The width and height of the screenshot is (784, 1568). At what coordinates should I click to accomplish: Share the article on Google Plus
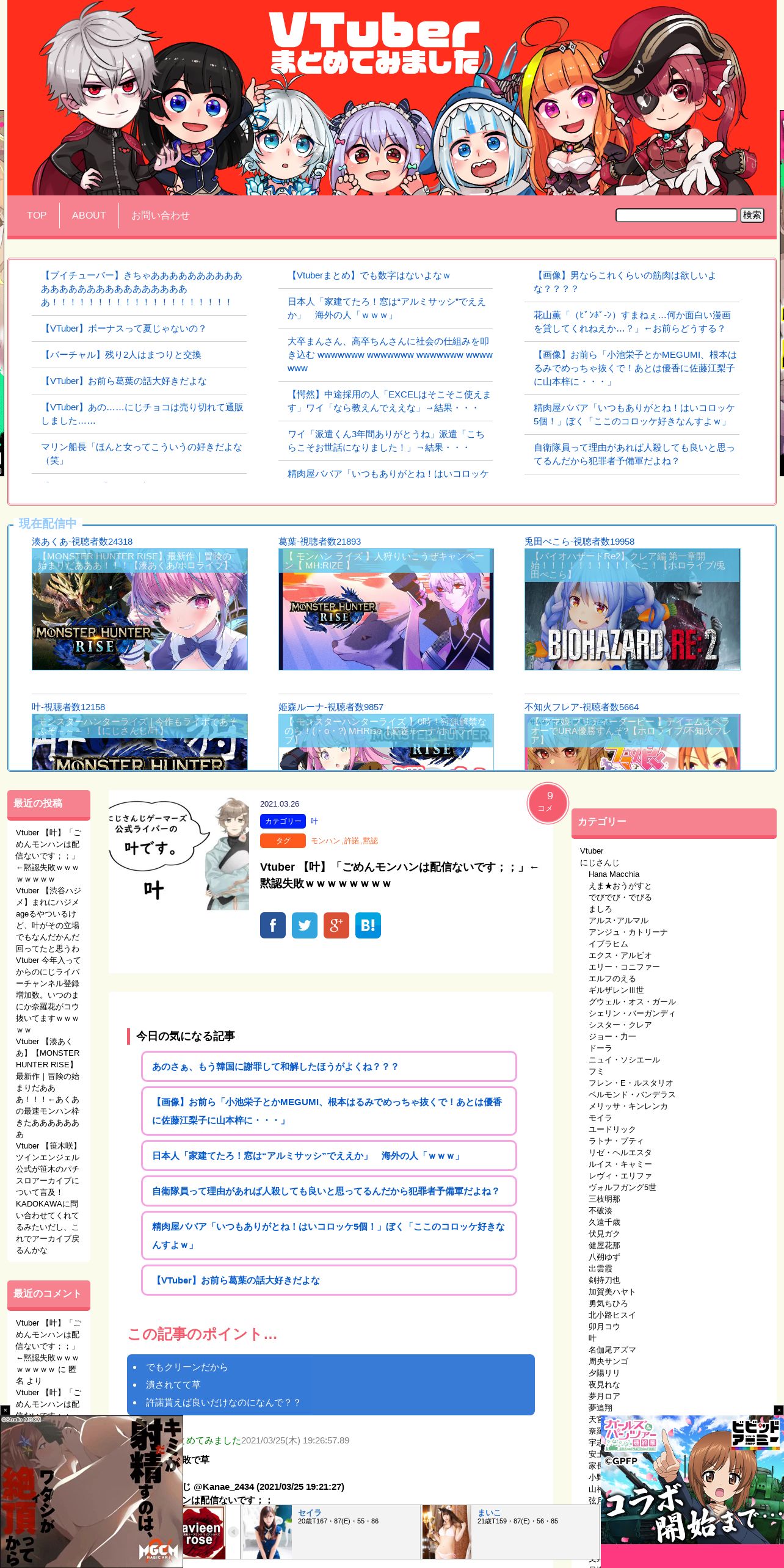tap(336, 925)
